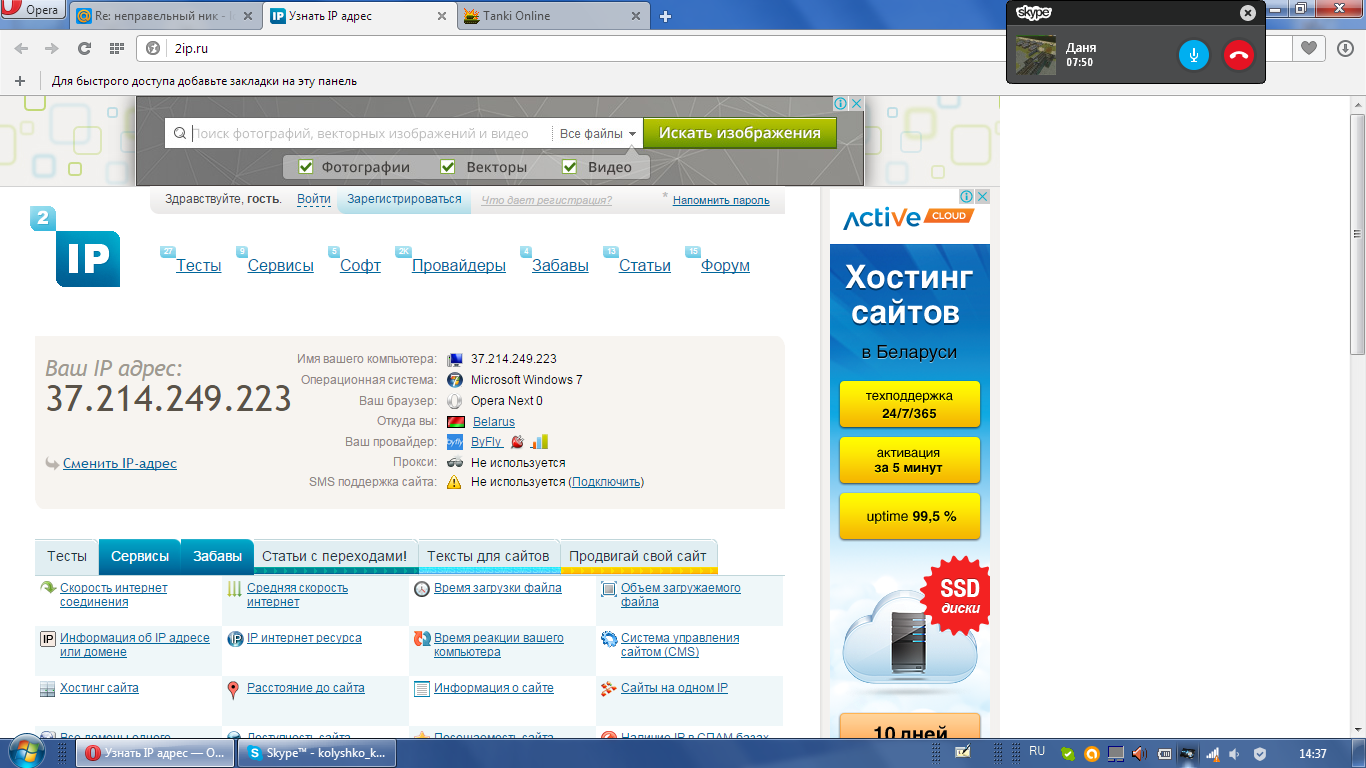Close the Tanki Online tab
The height and width of the screenshot is (768, 1366).
[634, 16]
